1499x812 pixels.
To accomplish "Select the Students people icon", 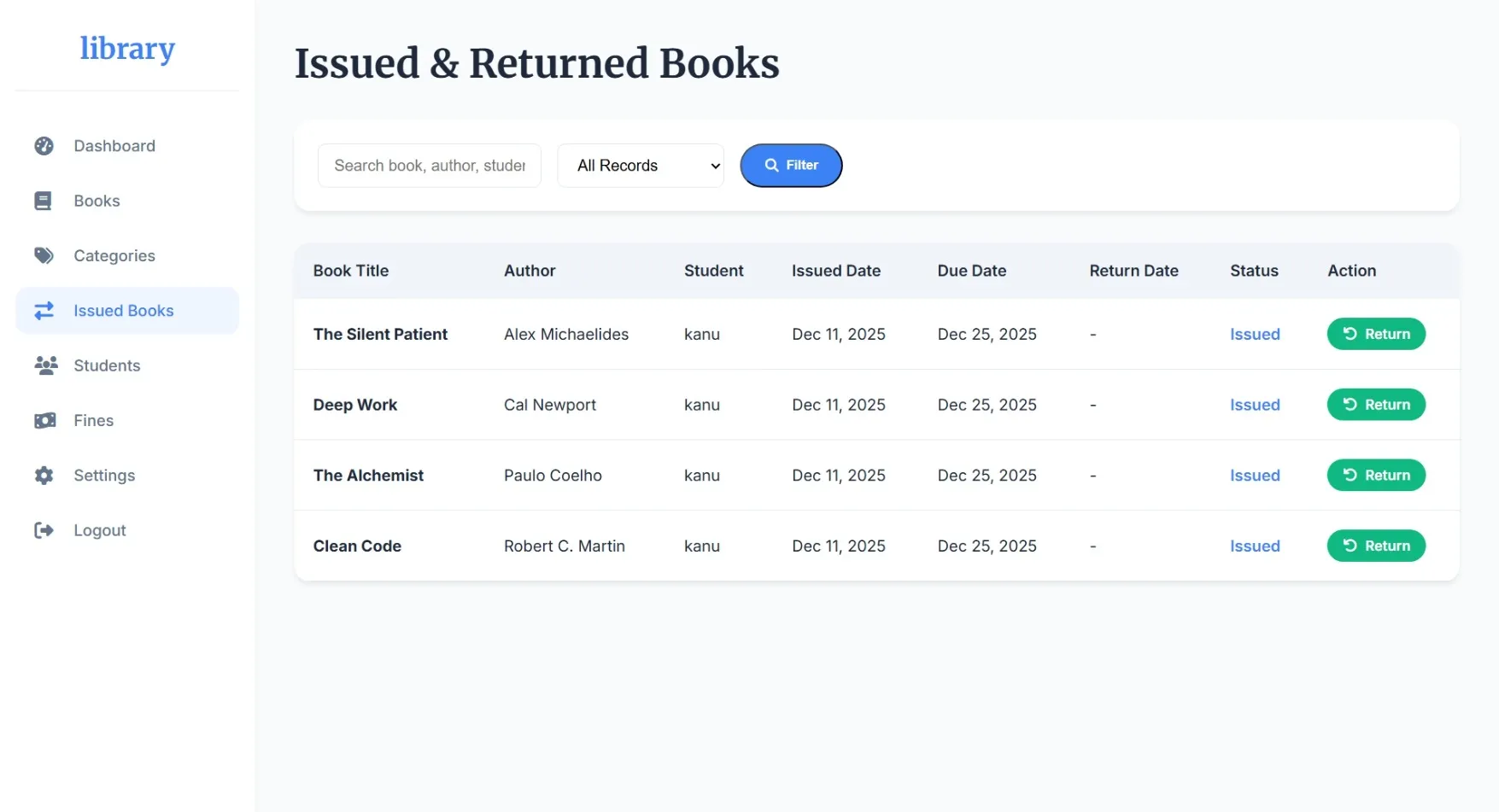I will (x=44, y=365).
